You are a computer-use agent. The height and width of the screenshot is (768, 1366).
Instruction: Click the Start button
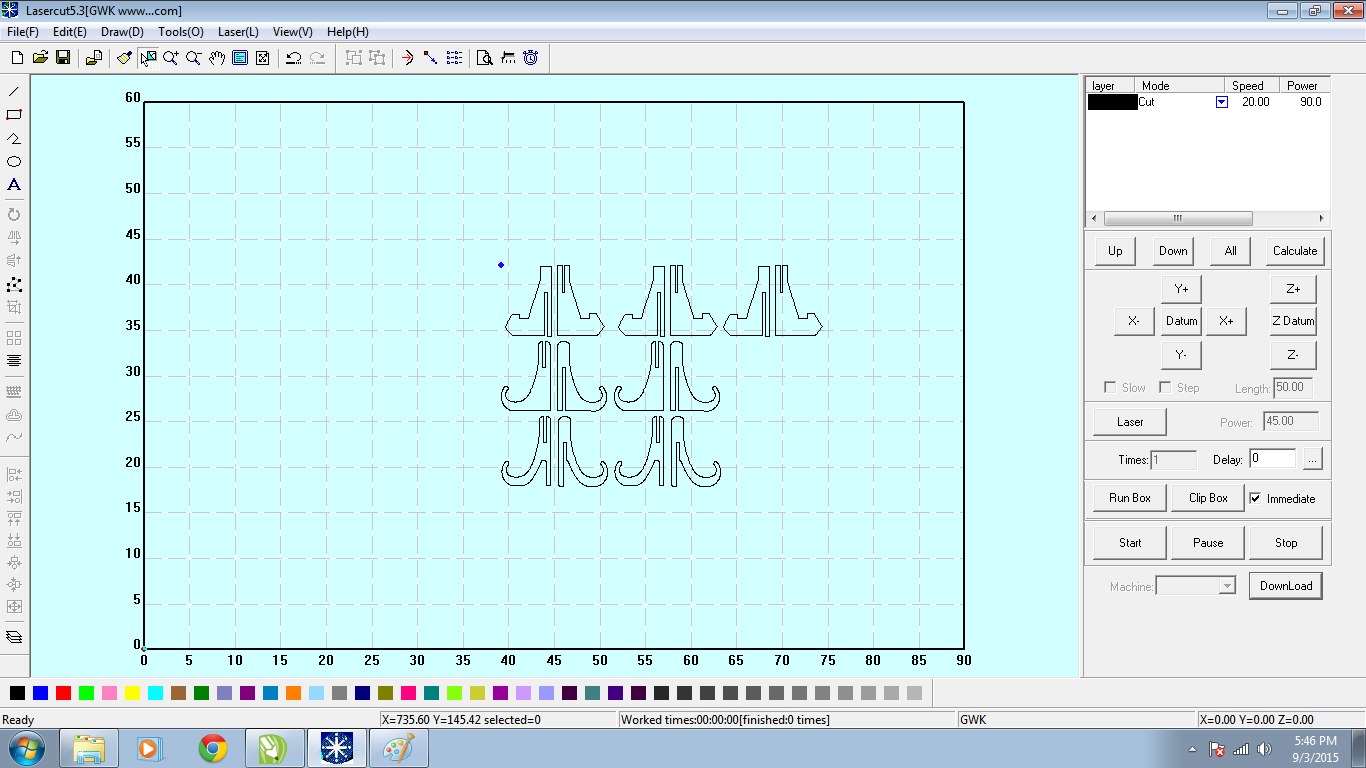[x=1130, y=543]
